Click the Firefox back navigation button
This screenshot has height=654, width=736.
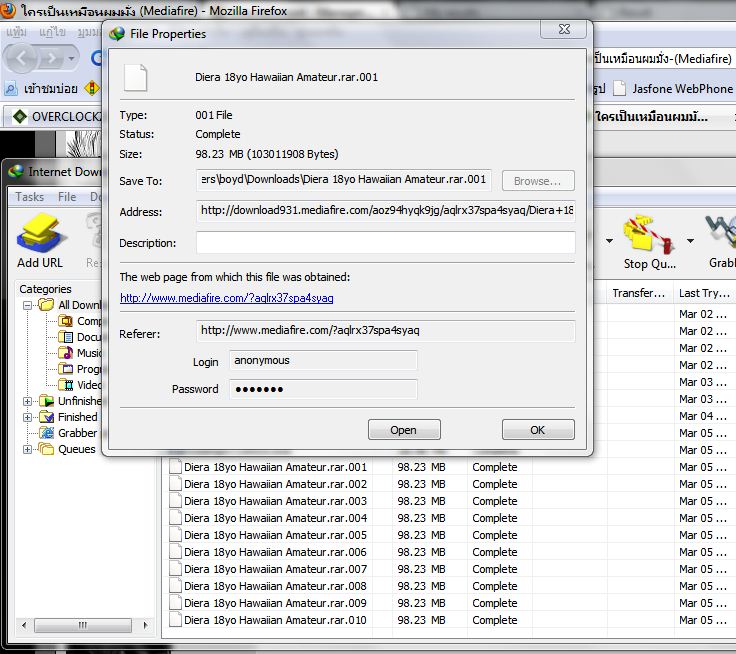[x=21, y=58]
